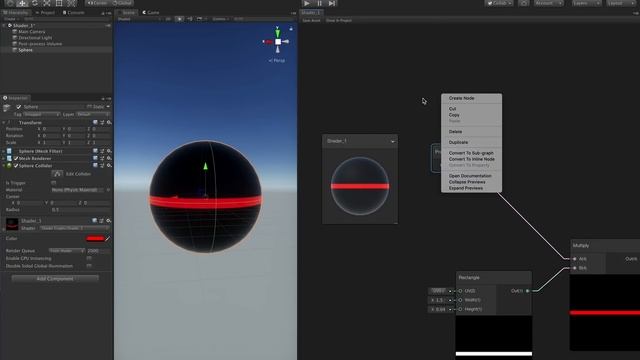Open Transform help reference icon

(x=95, y=122)
